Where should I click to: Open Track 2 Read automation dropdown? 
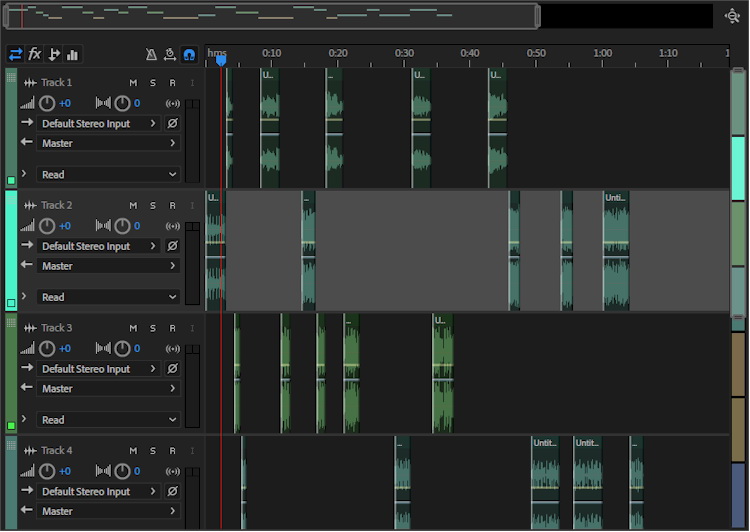coord(108,297)
